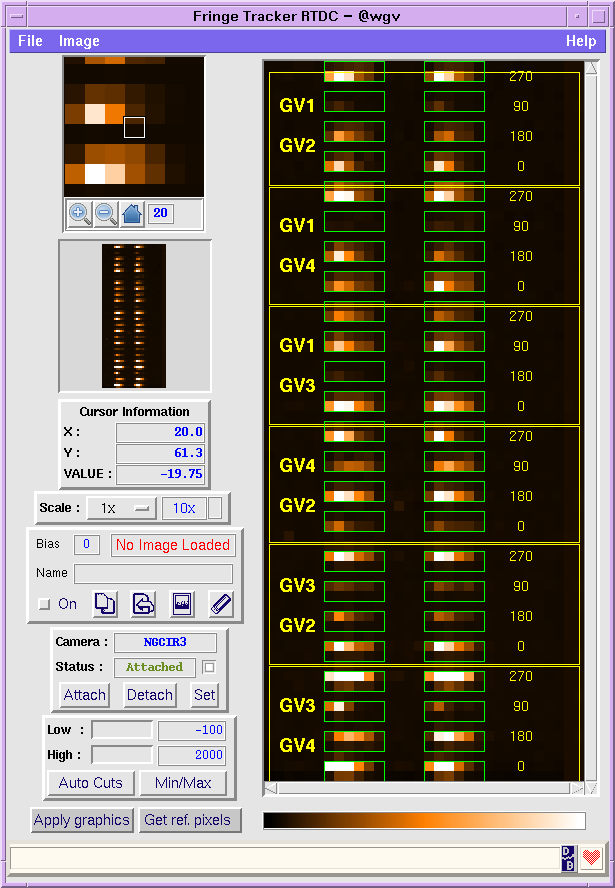615x888 pixels.
Task: Click the bias eraser clear icon
Action: pos(220,603)
